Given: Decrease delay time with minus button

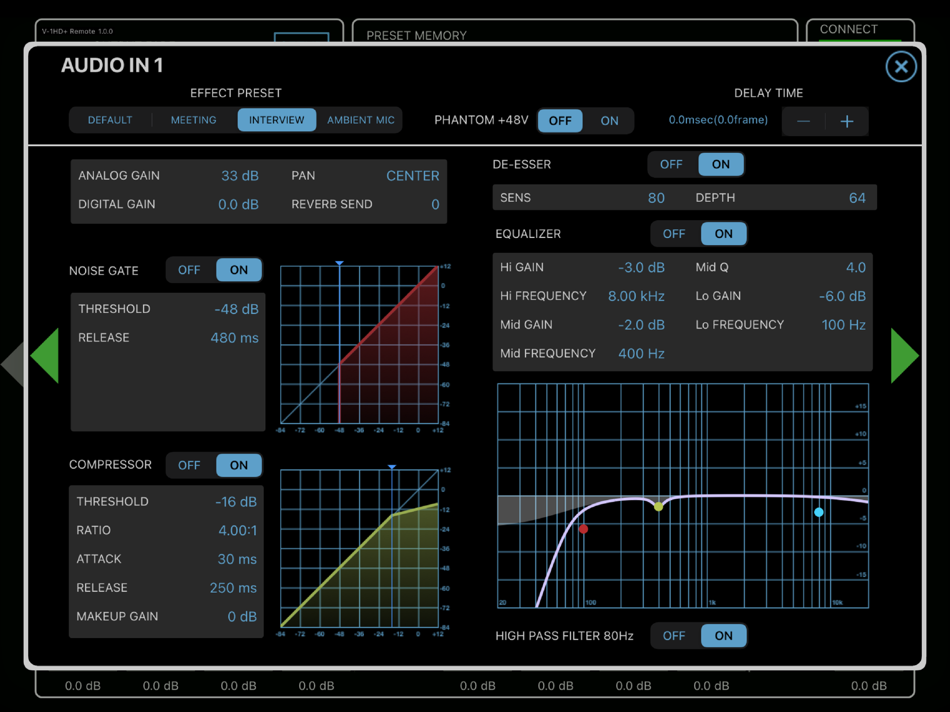Looking at the screenshot, I should point(803,121).
